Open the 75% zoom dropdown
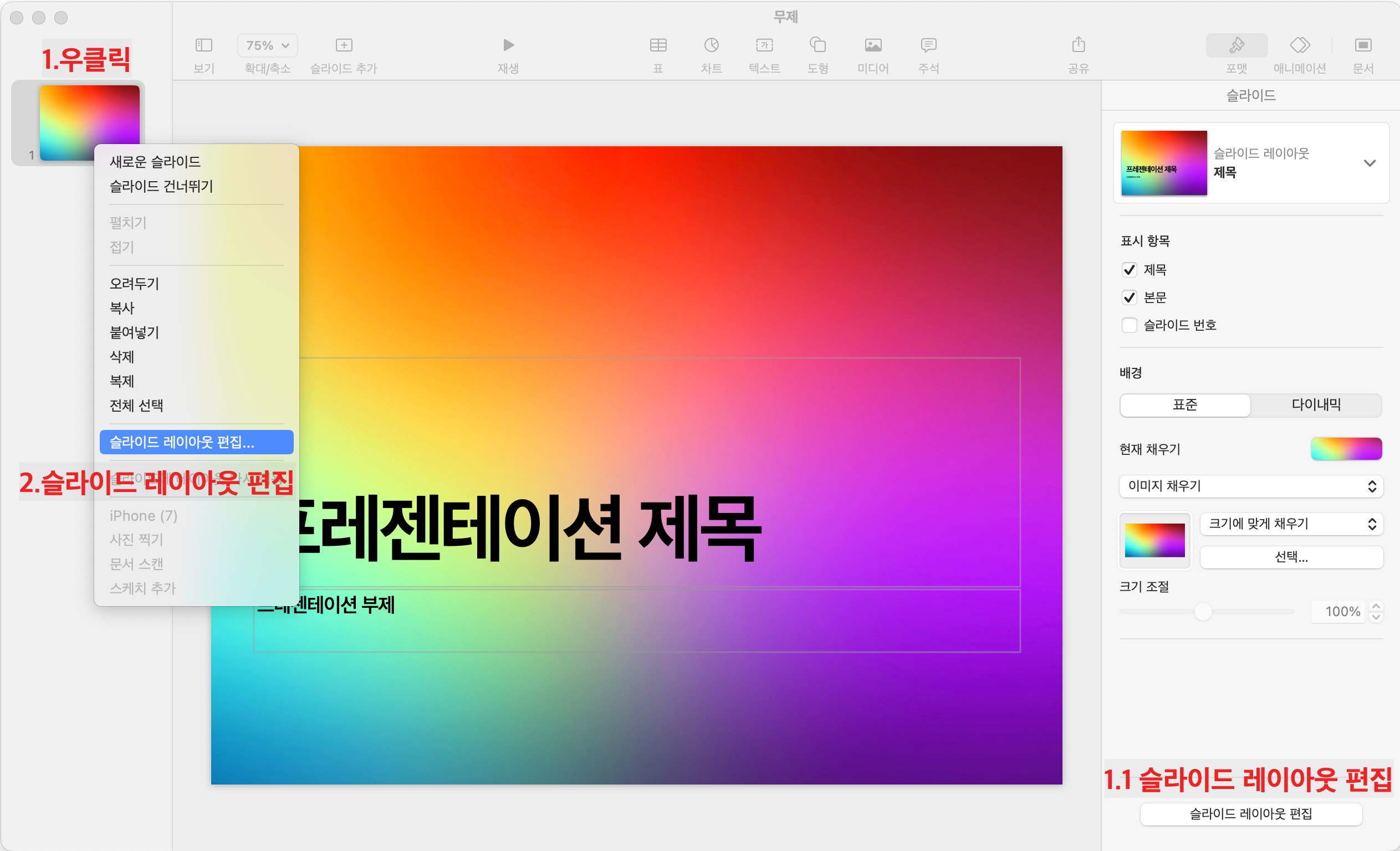1400x851 pixels. 268,45
